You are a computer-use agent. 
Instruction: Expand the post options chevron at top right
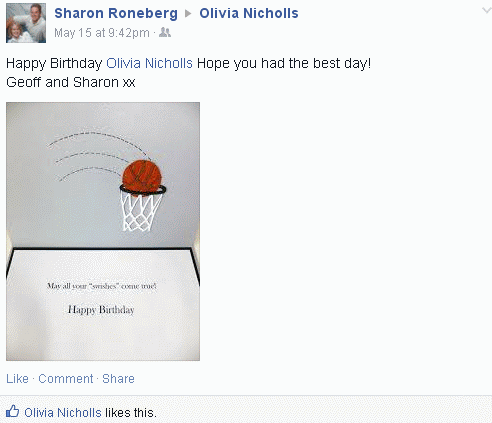tap(487, 10)
